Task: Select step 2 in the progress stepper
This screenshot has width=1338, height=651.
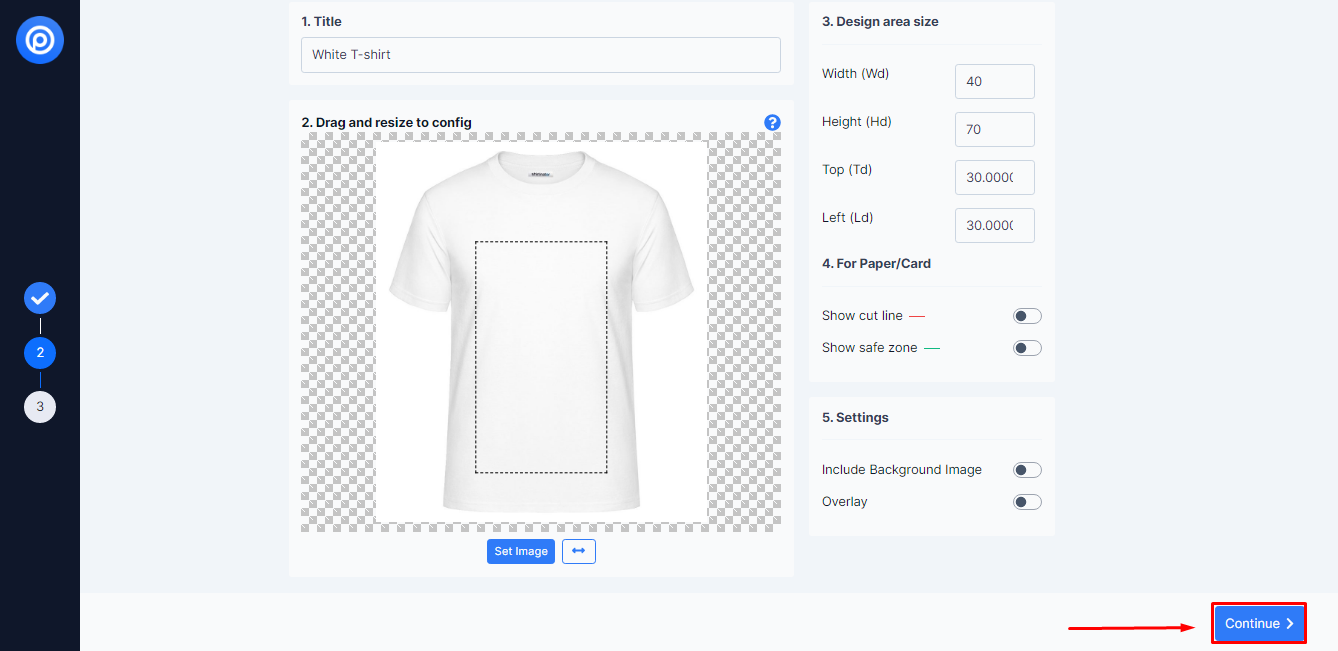Action: click(40, 353)
